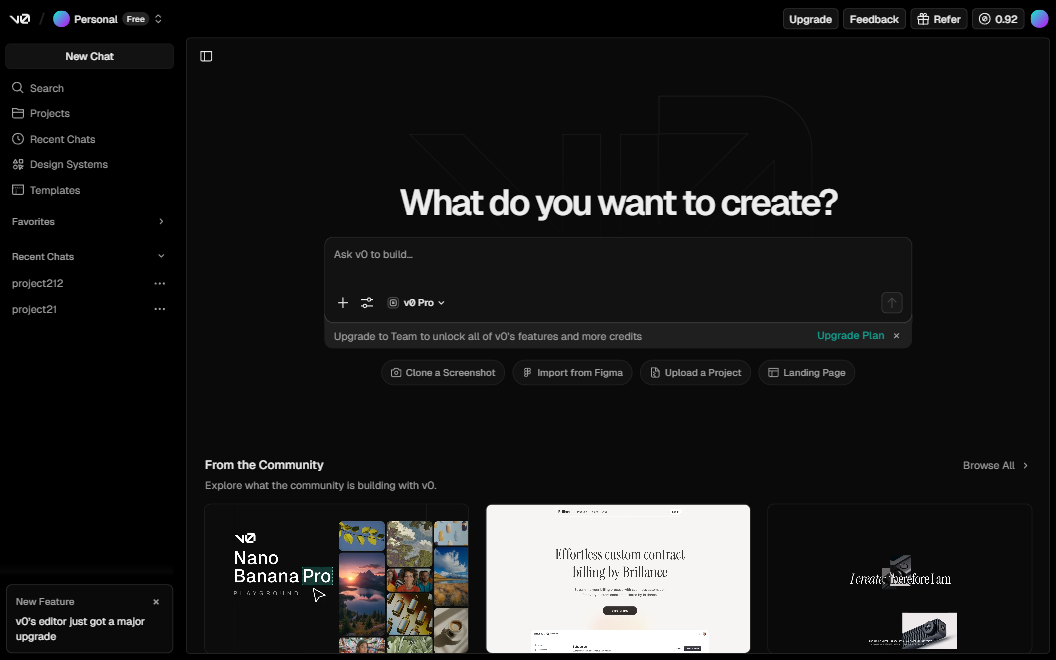Viewport: 1056px width, 660px height.
Task: Collapse the Recent Chats section
Action: tap(161, 257)
